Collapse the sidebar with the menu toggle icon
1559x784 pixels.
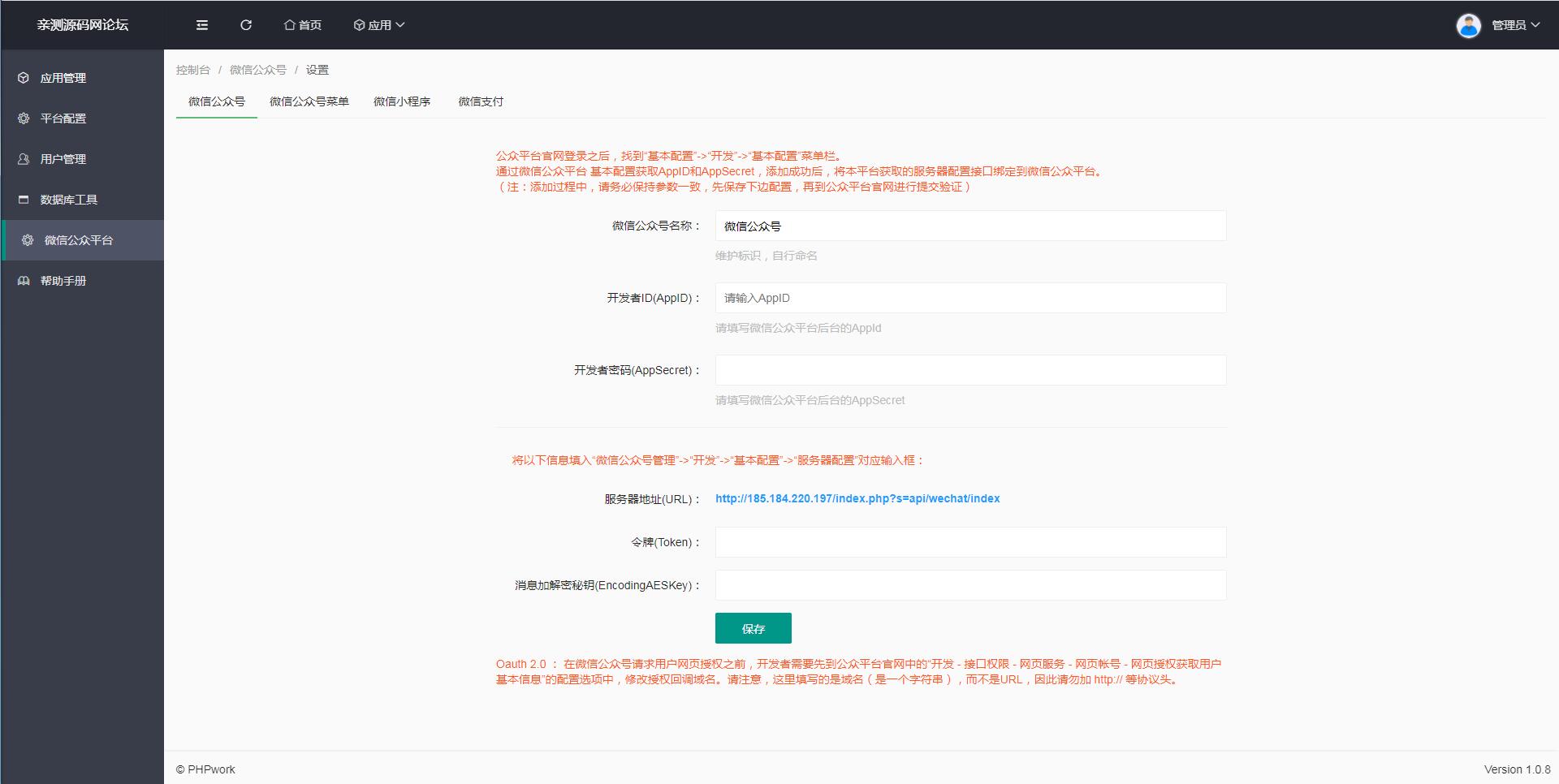click(x=202, y=25)
